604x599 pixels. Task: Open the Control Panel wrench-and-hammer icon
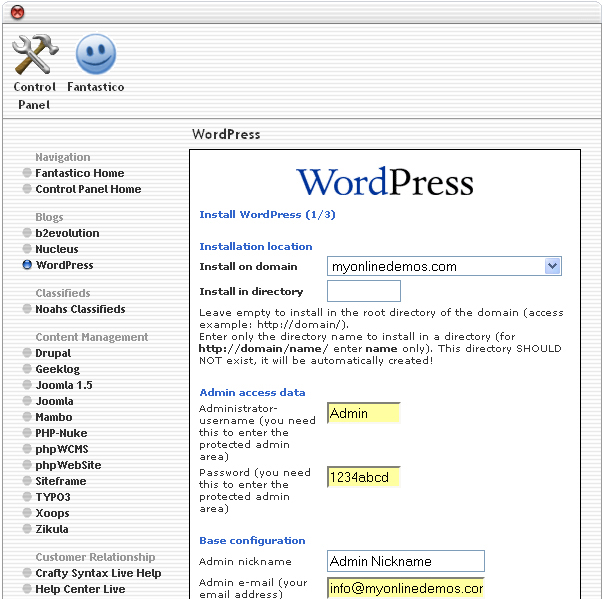pos(35,54)
